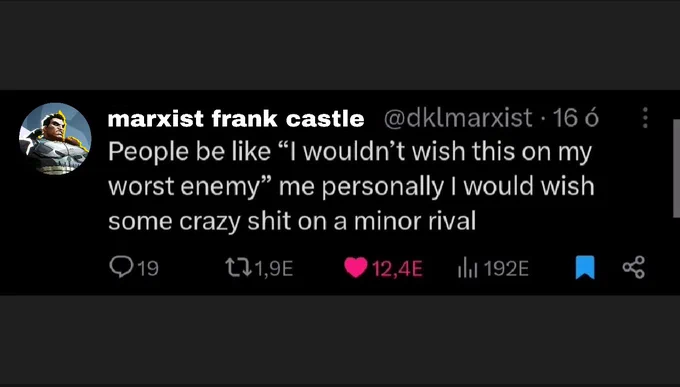This screenshot has width=680, height=387.
Task: Click the dark gray area above the tweet
Action: [340, 45]
